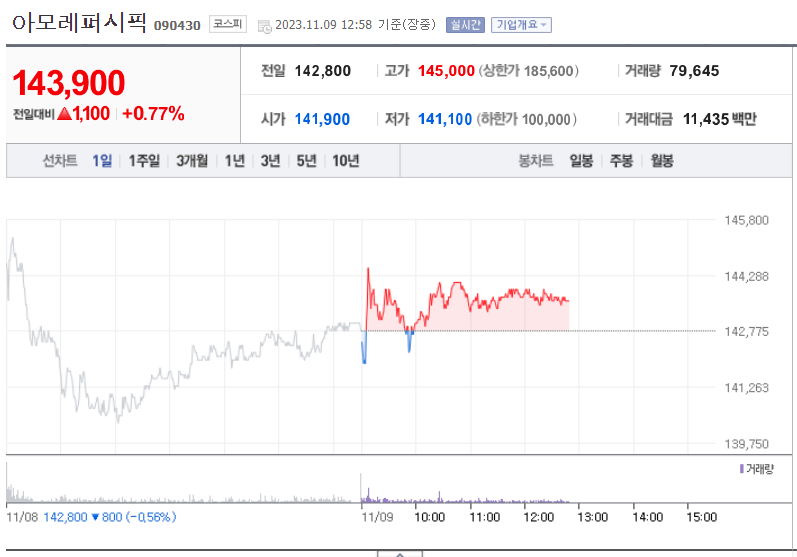Click the 코스피 market badge
This screenshot has height=557, width=797.
pos(228,24)
